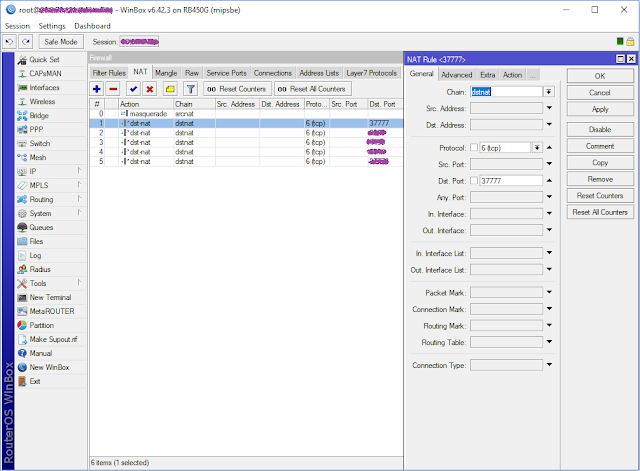This screenshot has width=640, height=471.
Task: Click the Disable button
Action: coord(600,129)
